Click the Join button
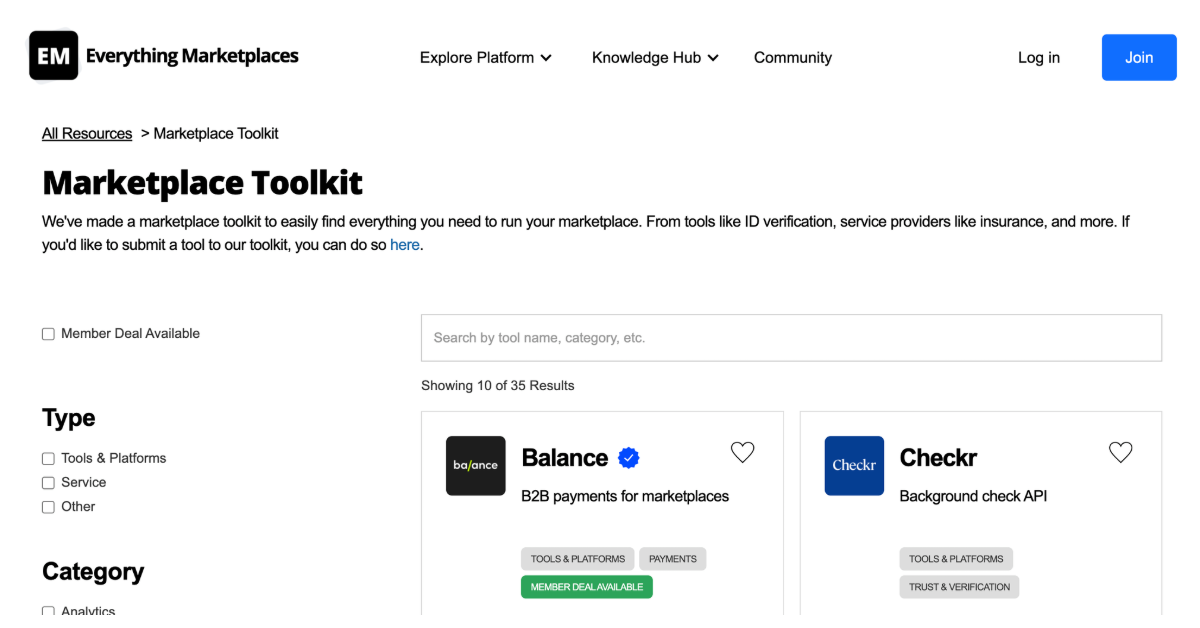This screenshot has width=1200, height=628. coord(1139,57)
